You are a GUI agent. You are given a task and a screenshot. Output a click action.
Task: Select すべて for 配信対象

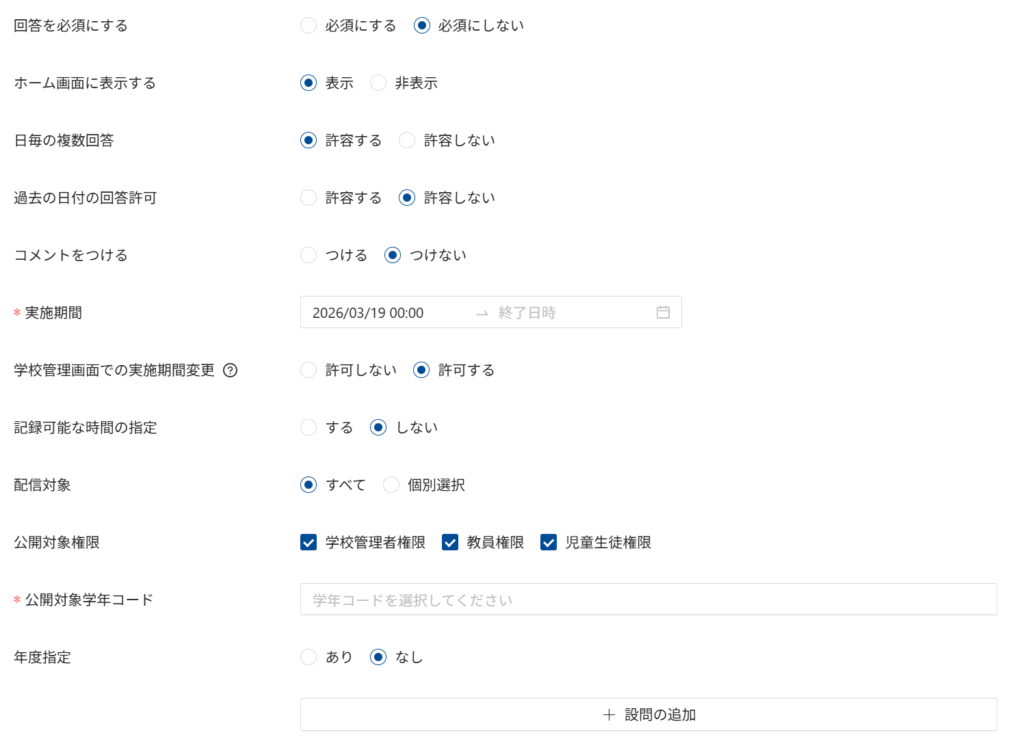tap(309, 485)
